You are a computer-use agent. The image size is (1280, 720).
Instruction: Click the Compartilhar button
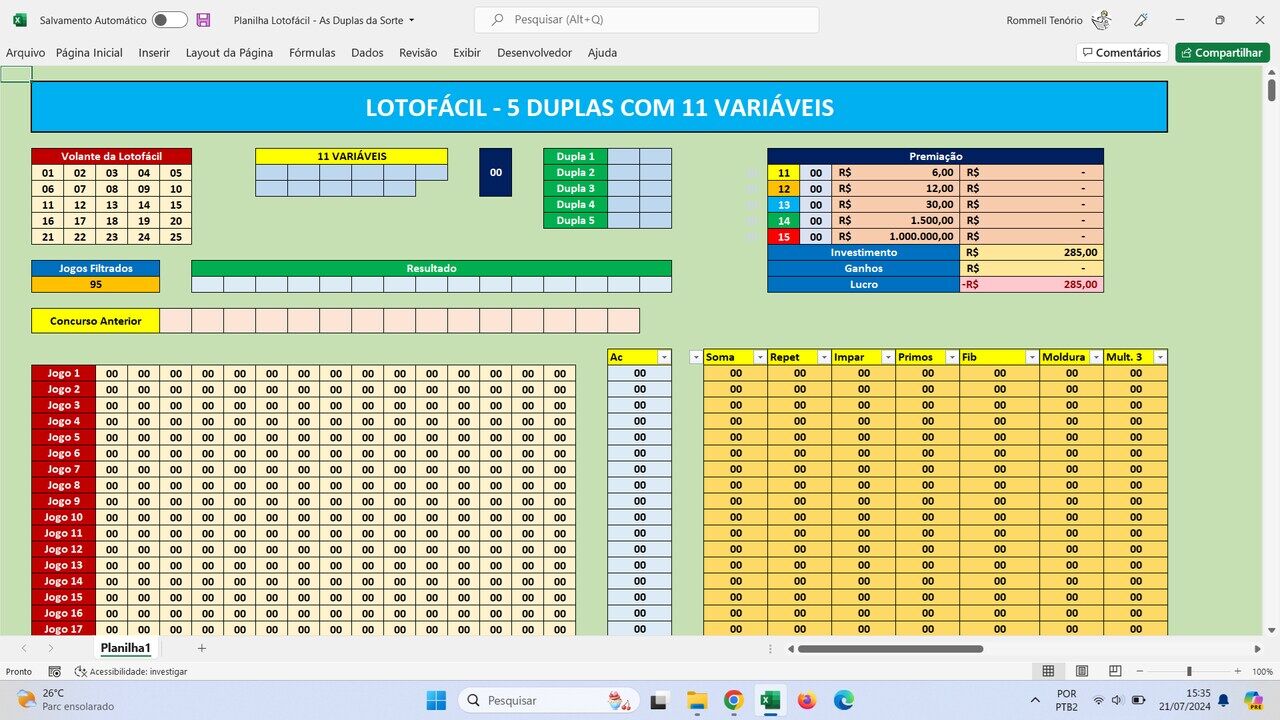click(1222, 53)
